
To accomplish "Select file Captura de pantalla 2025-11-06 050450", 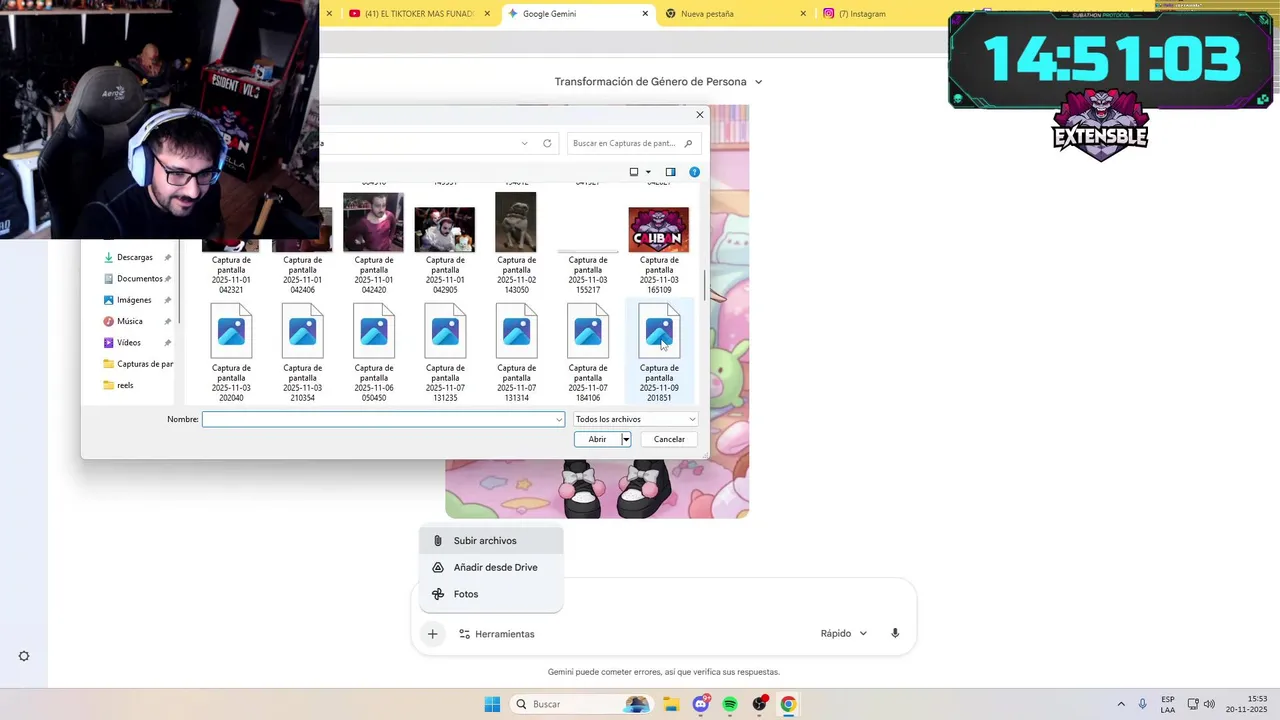I will 374,352.
